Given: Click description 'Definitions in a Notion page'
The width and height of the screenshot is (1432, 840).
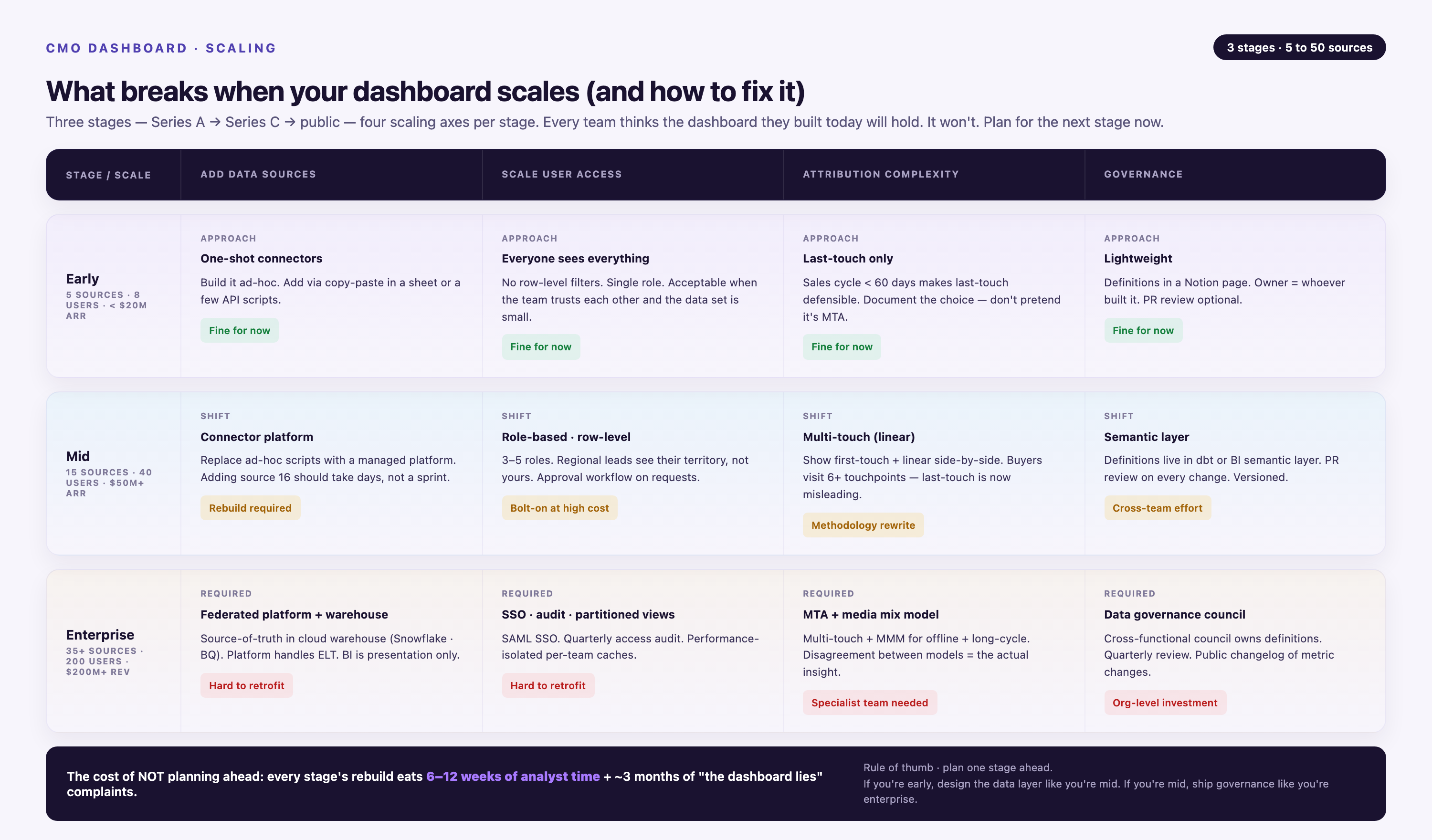Looking at the screenshot, I should point(1224,291).
